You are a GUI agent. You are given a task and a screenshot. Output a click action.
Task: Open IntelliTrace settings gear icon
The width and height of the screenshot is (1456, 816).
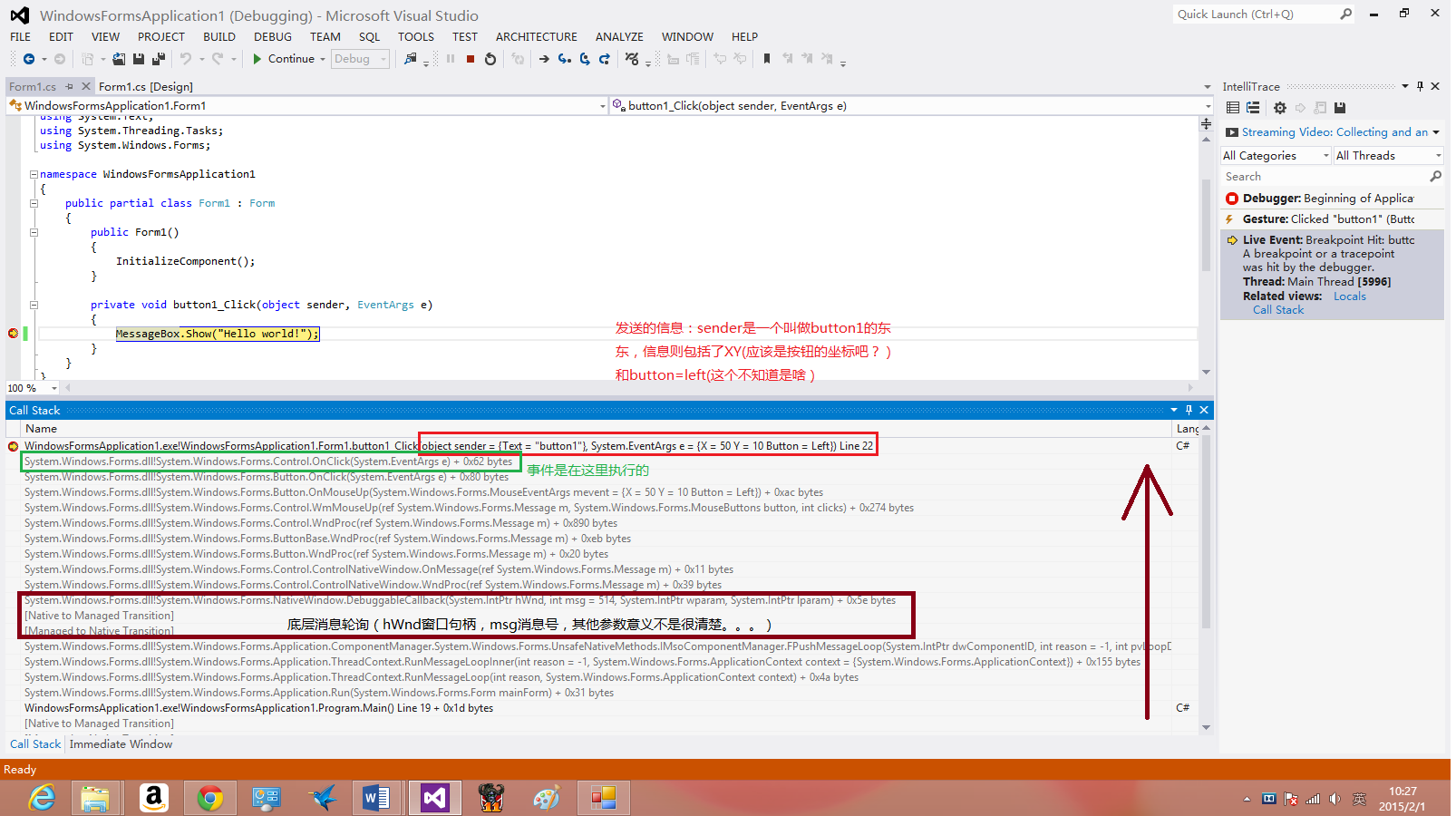tap(1280, 108)
